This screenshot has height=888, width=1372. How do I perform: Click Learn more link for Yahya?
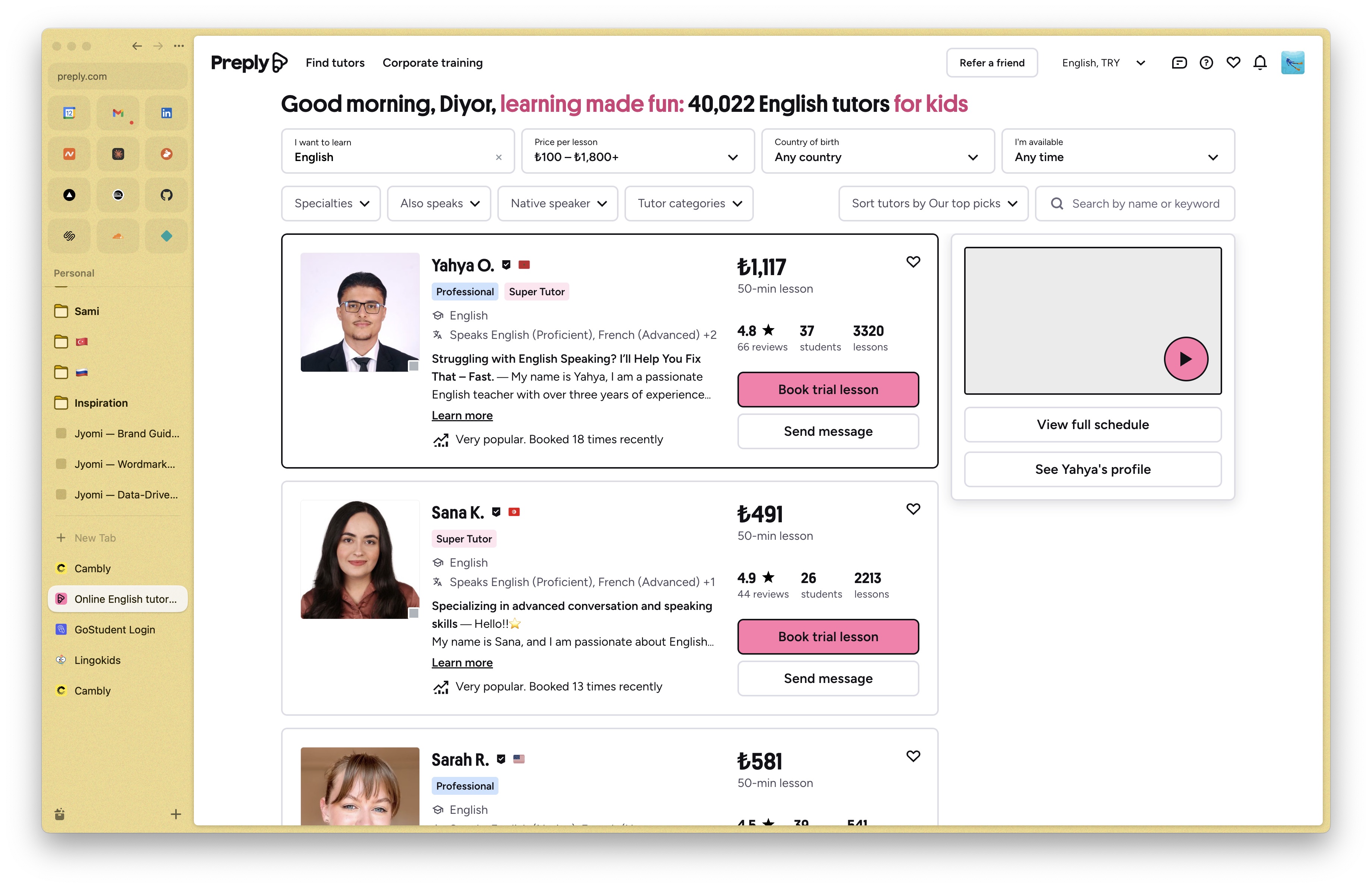(x=462, y=415)
